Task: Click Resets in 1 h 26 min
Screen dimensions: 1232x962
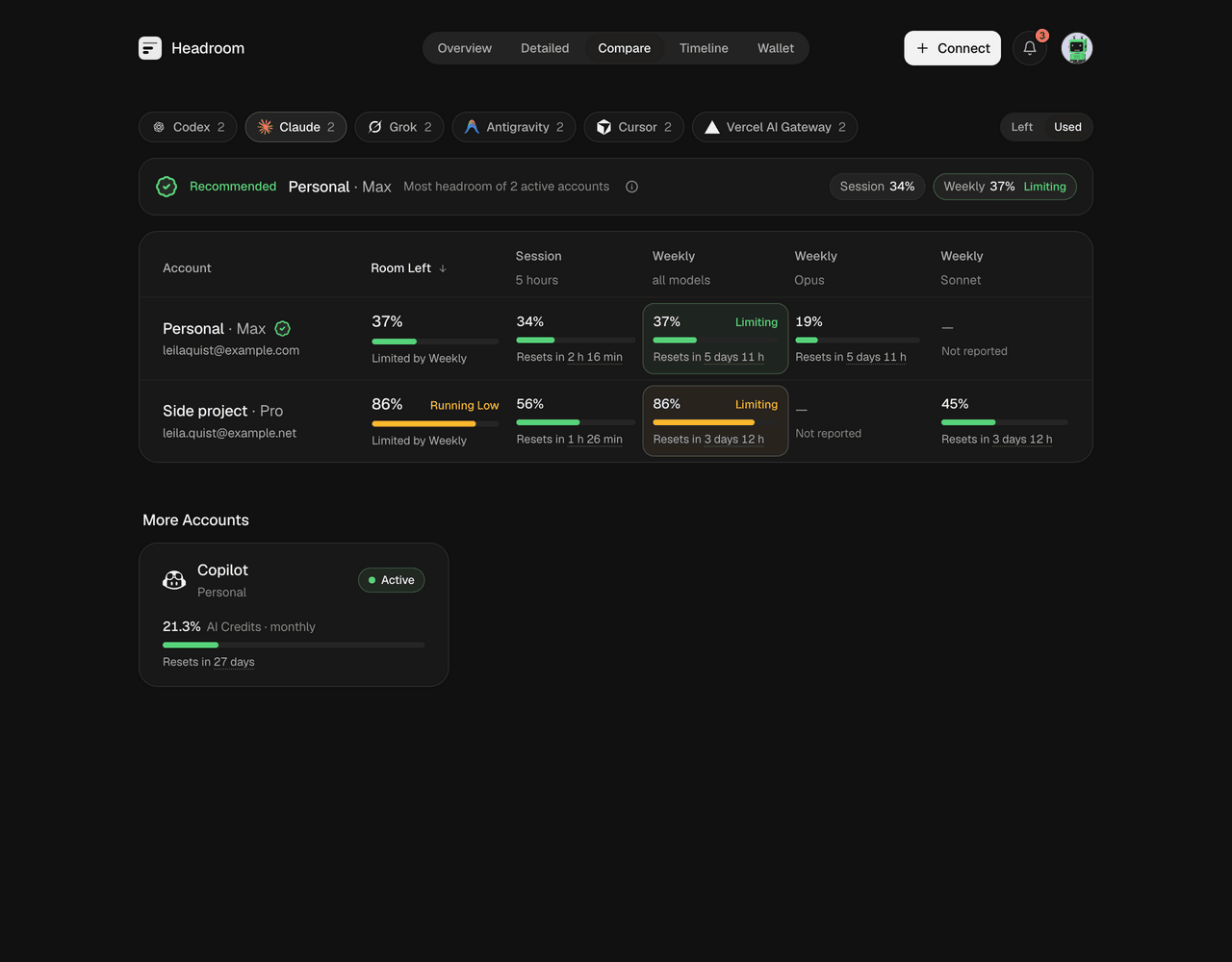Action: click(570, 440)
